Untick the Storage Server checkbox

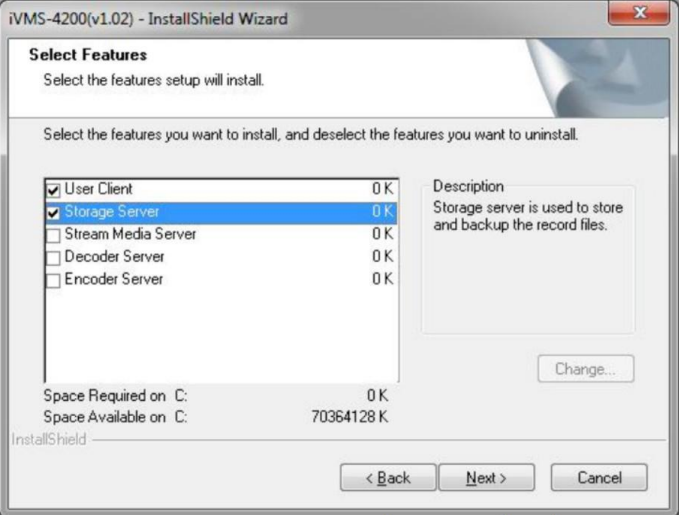(53, 213)
